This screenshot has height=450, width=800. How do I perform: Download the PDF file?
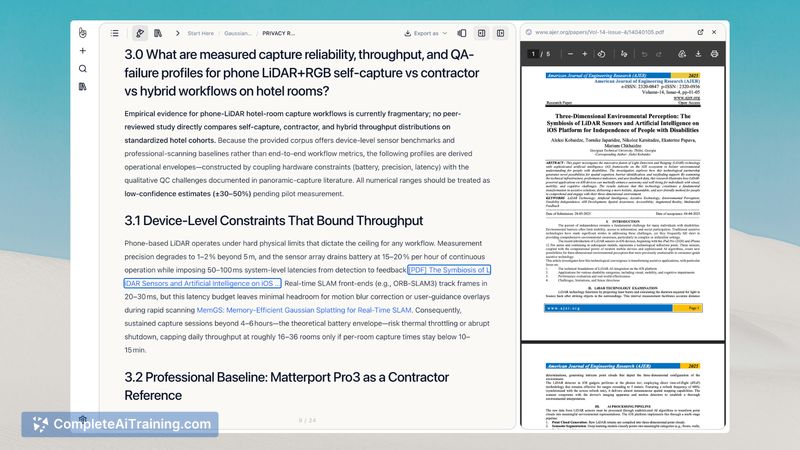[x=698, y=54]
